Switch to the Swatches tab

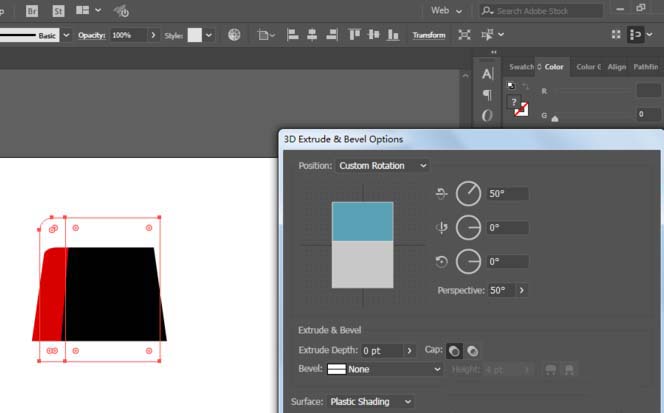pyautogui.click(x=521, y=67)
